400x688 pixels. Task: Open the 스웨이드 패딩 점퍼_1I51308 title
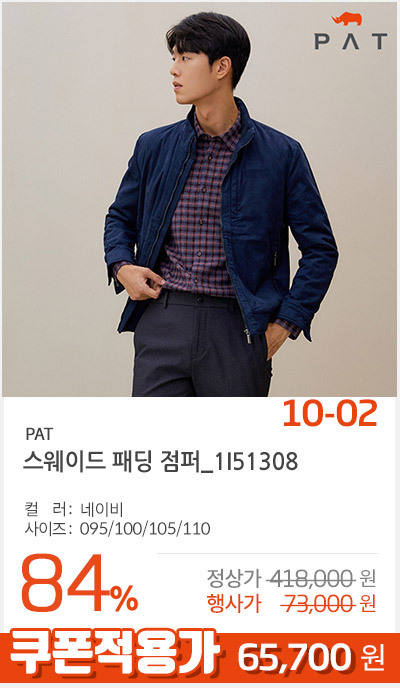tap(161, 462)
